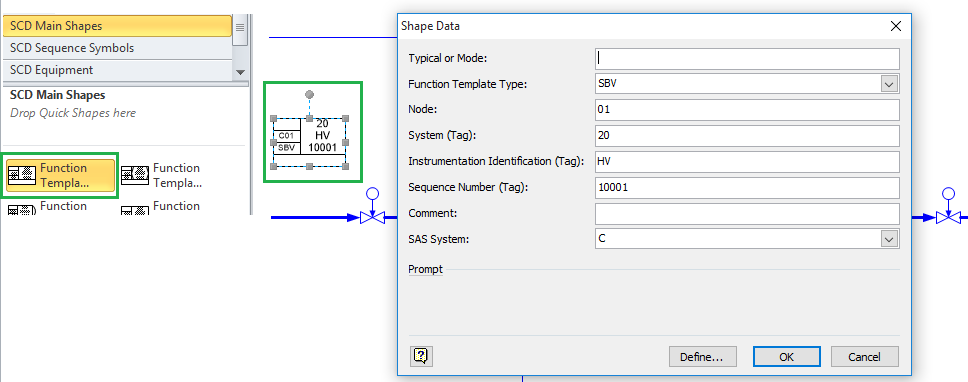The height and width of the screenshot is (382, 968).
Task: Click the Comment input field
Action: [747, 214]
